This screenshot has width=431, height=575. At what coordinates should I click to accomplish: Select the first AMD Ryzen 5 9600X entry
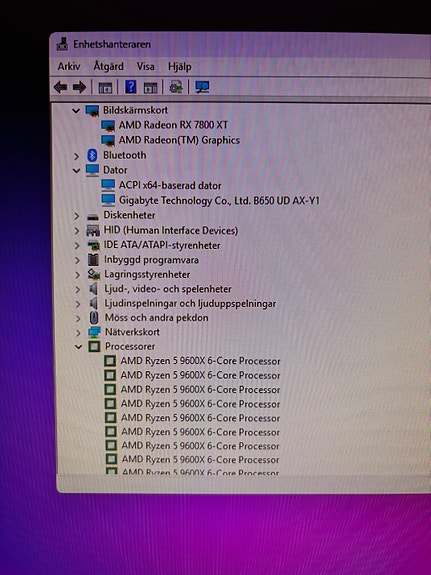tap(200, 361)
